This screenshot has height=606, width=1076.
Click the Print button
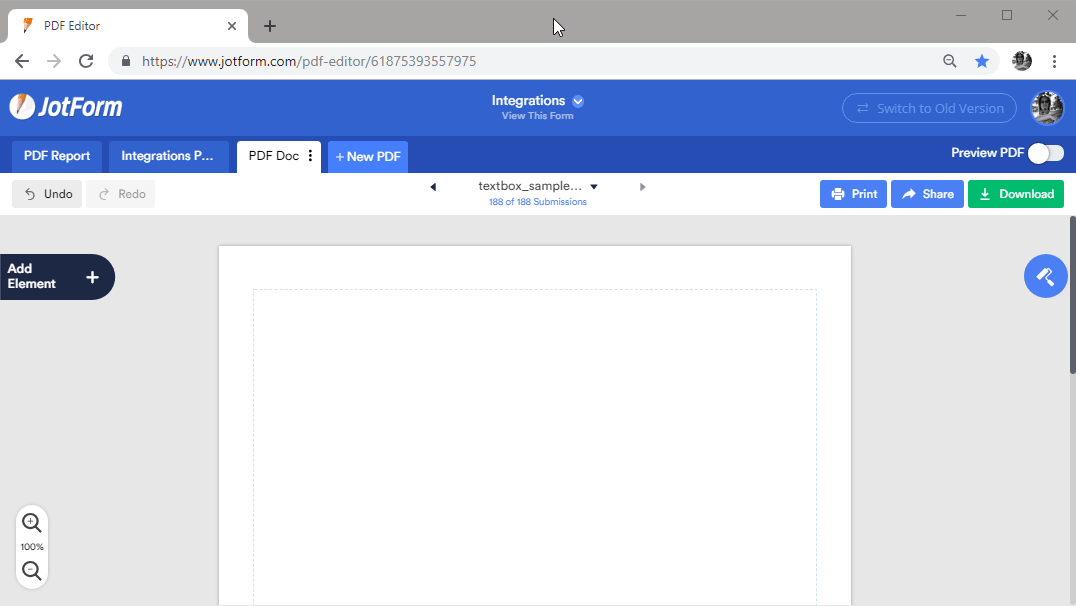click(854, 194)
